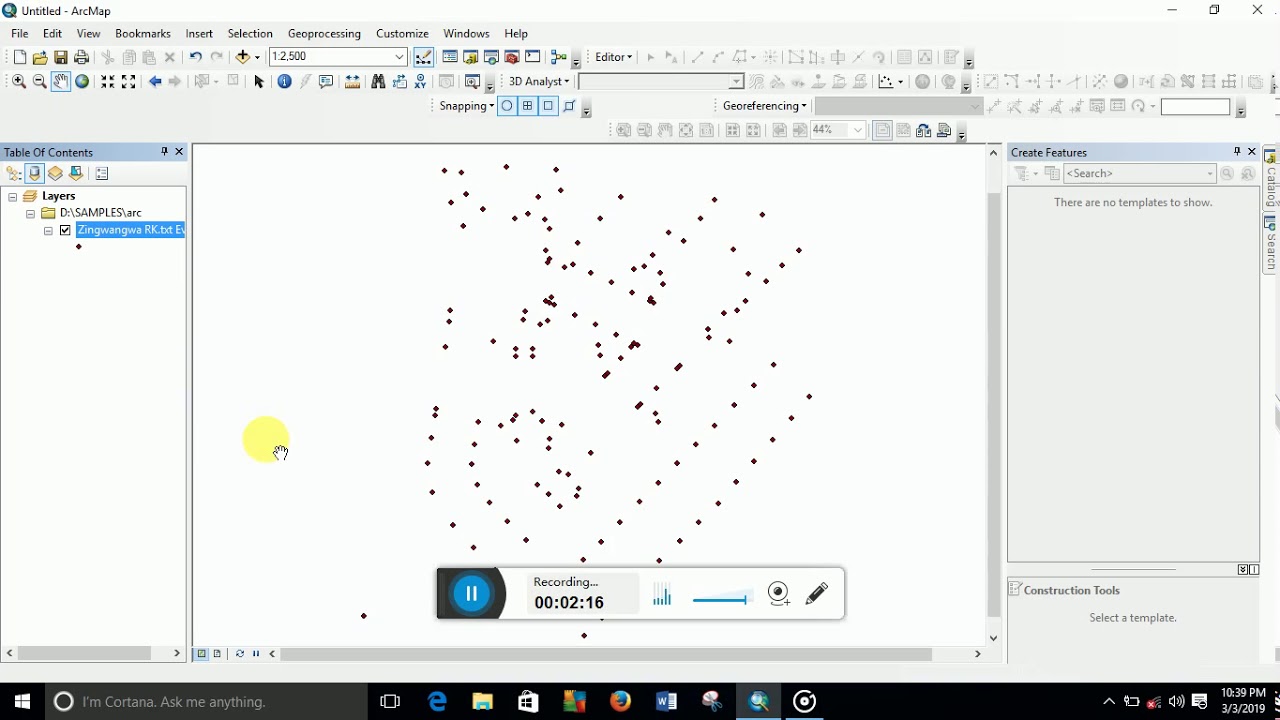
Task: Click the Full Extent globe icon
Action: pos(83,82)
